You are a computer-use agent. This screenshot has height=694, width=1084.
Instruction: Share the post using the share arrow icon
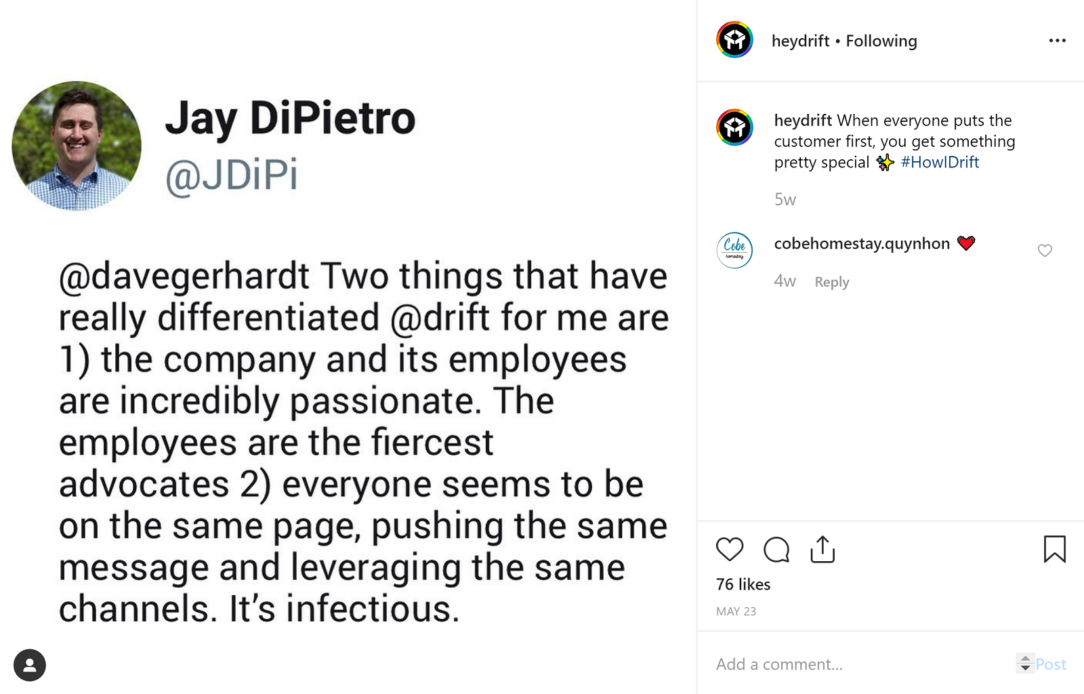pyautogui.click(x=822, y=549)
